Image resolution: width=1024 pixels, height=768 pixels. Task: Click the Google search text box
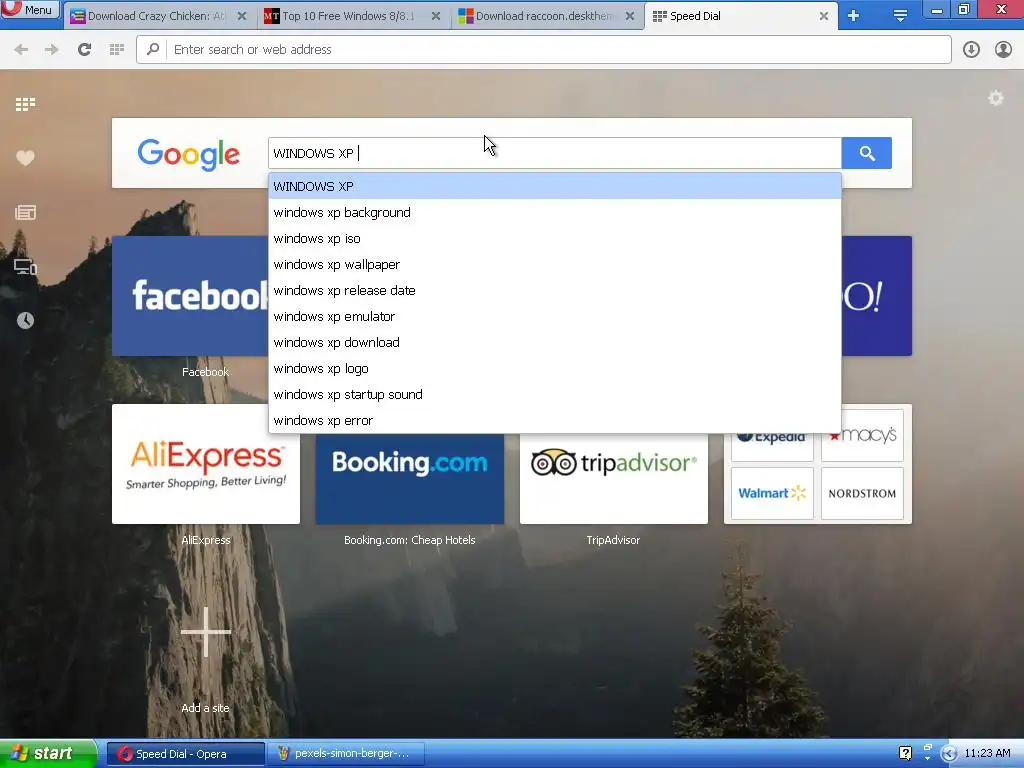(554, 153)
